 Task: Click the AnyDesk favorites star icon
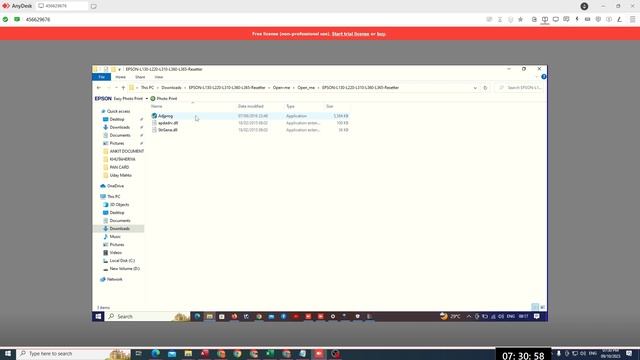pyautogui.click(x=520, y=19)
